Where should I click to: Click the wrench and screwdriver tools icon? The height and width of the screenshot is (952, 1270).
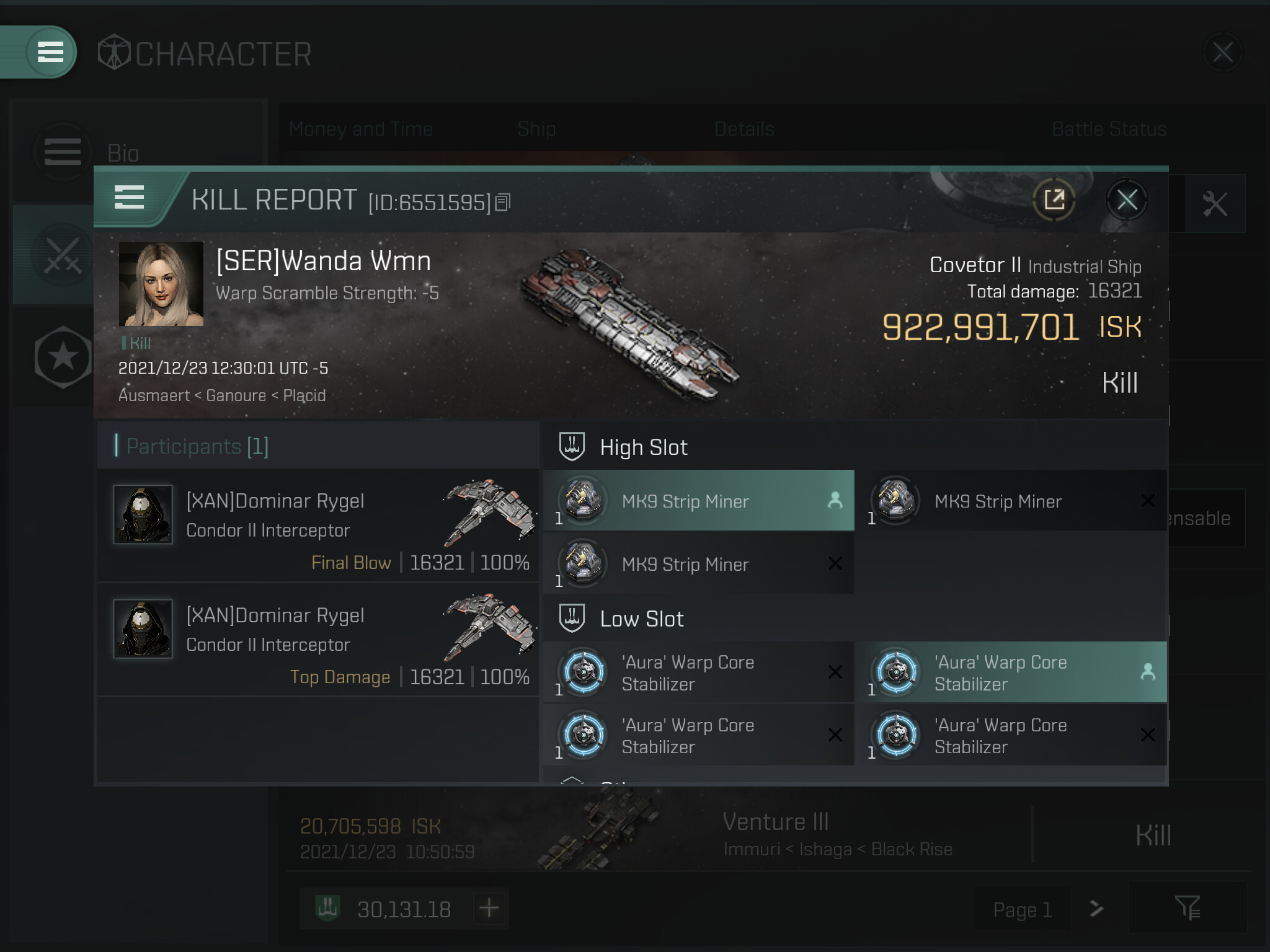[x=1214, y=204]
